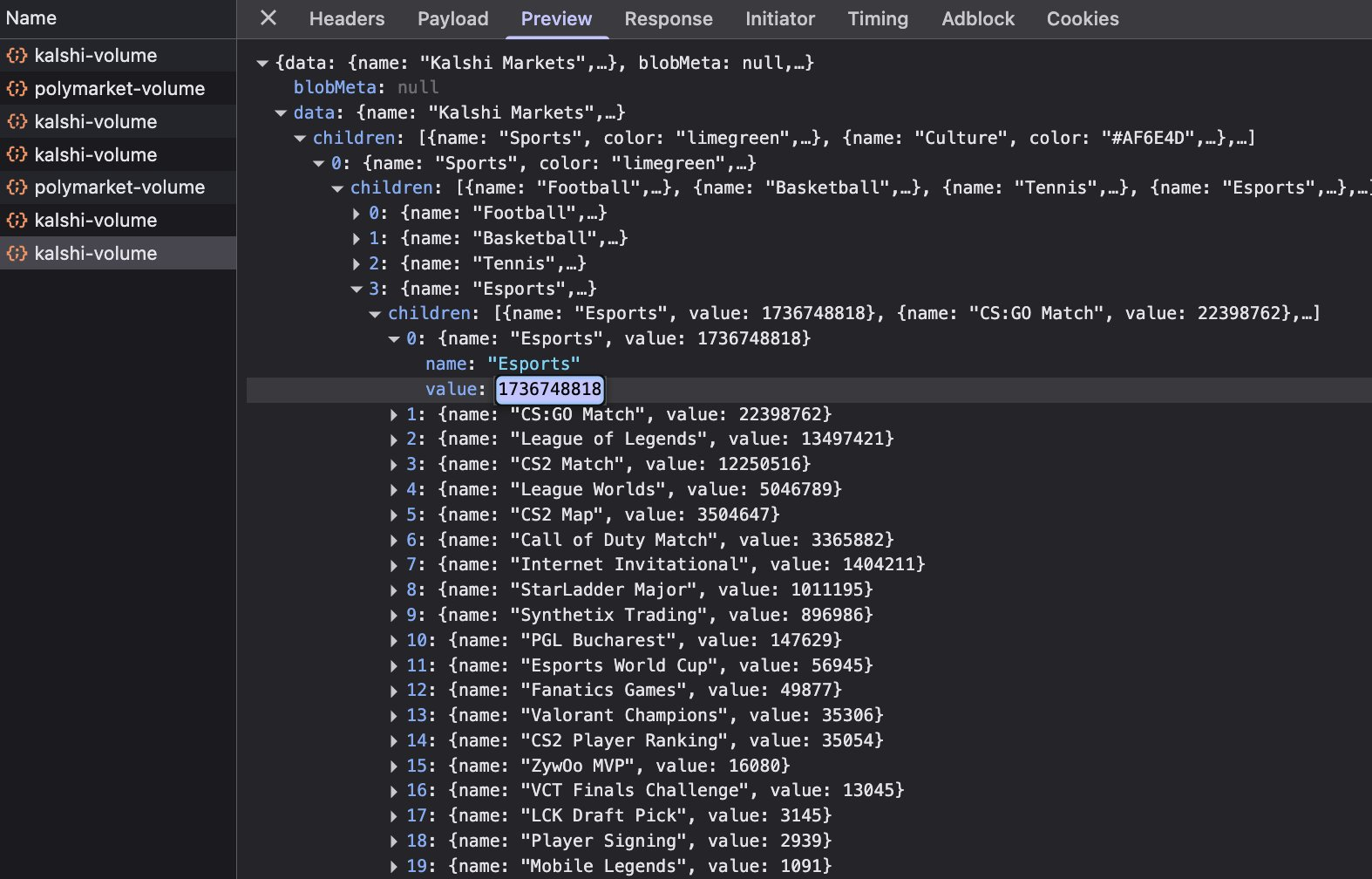Expand the Tennis tree entry
Image resolution: width=1372 pixels, height=879 pixels.
tap(356, 264)
